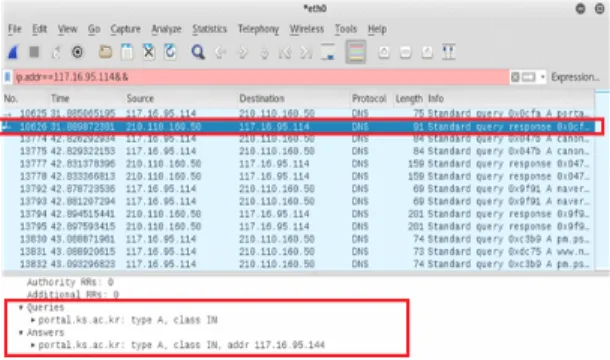Open the Analyze menu
Viewport: 610px width, 360px height.
tap(166, 29)
